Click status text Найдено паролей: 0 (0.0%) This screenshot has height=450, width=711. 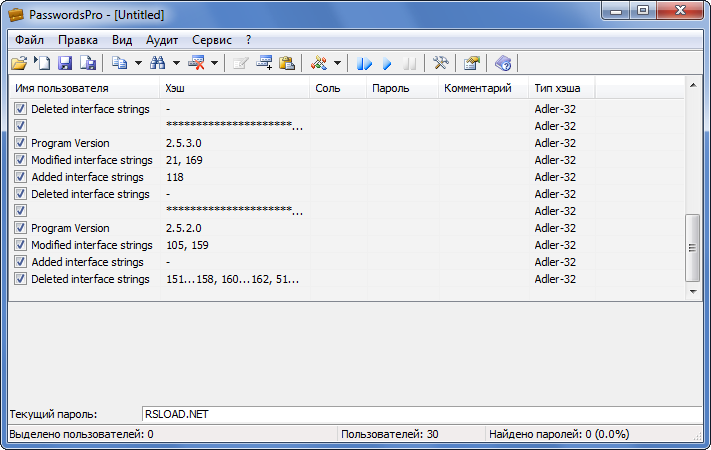pos(559,434)
